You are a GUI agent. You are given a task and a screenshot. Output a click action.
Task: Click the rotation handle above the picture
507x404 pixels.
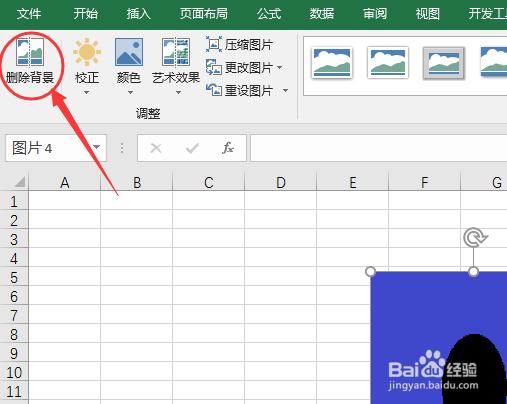475,238
